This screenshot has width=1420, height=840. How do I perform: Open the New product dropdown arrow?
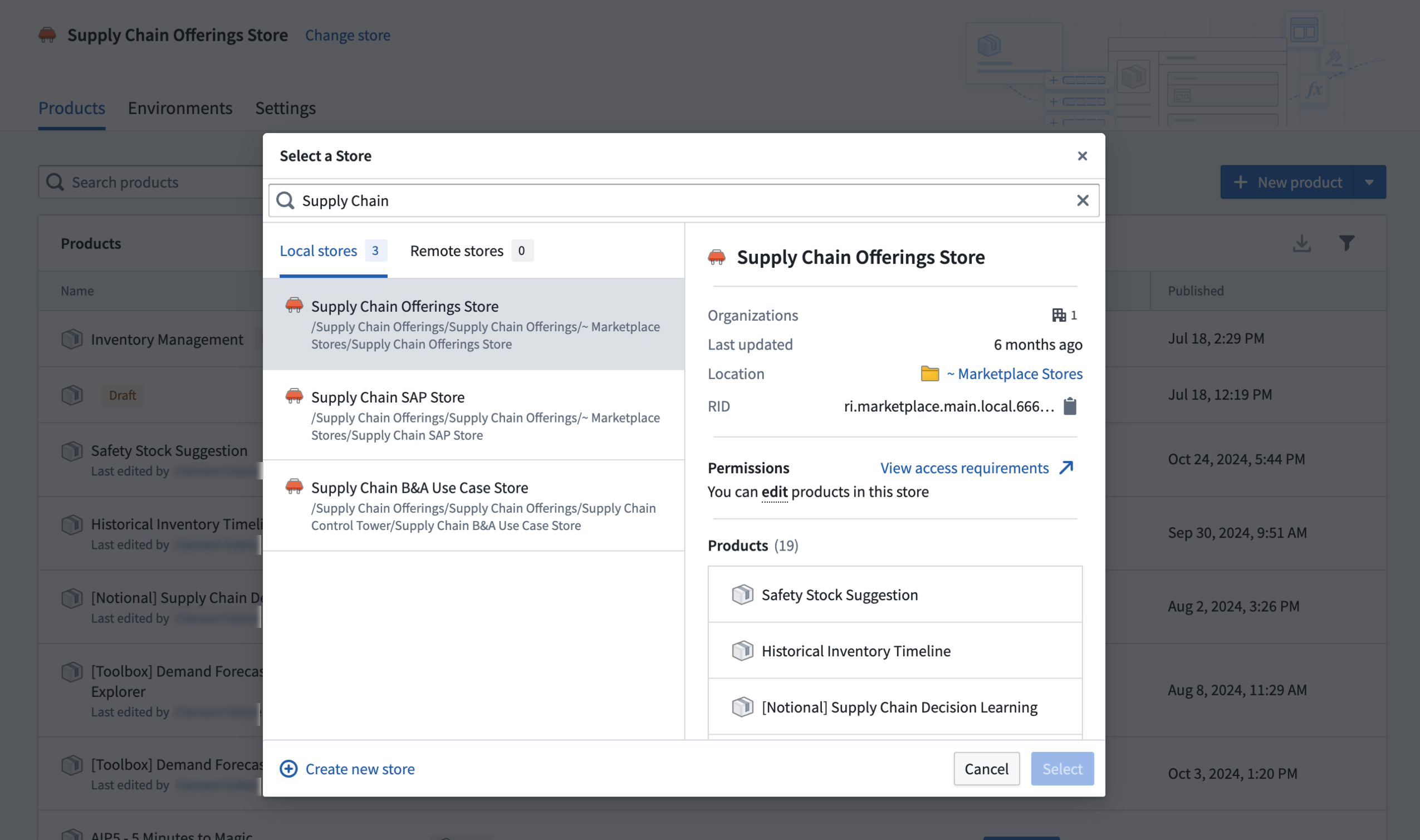point(1370,181)
